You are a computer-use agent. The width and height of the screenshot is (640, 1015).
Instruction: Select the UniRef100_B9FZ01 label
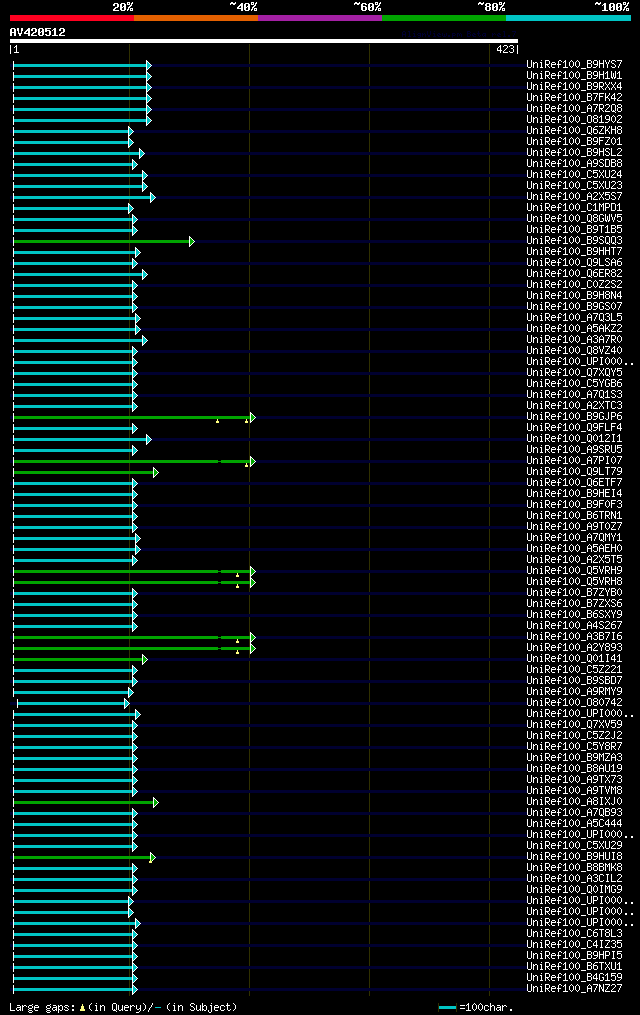pos(574,142)
